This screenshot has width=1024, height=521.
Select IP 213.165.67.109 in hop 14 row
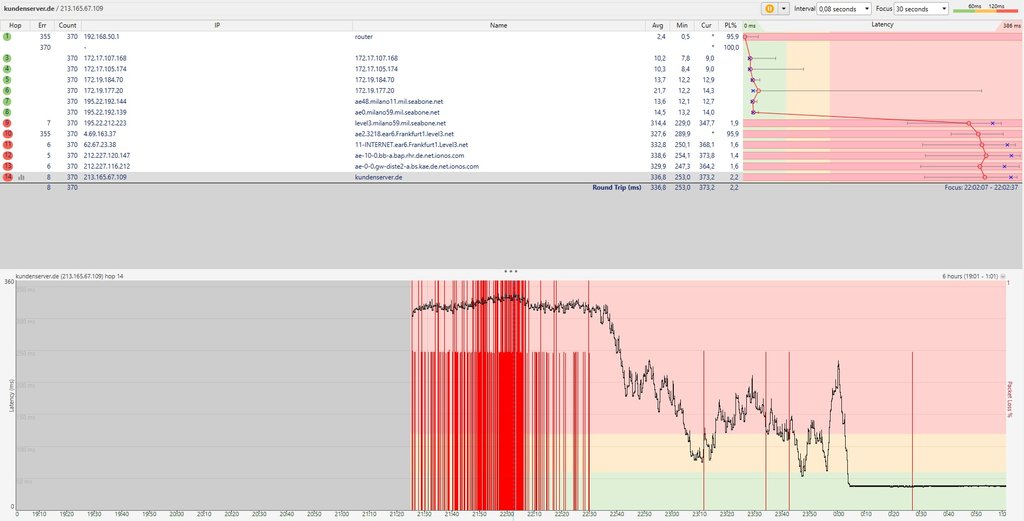(105, 177)
